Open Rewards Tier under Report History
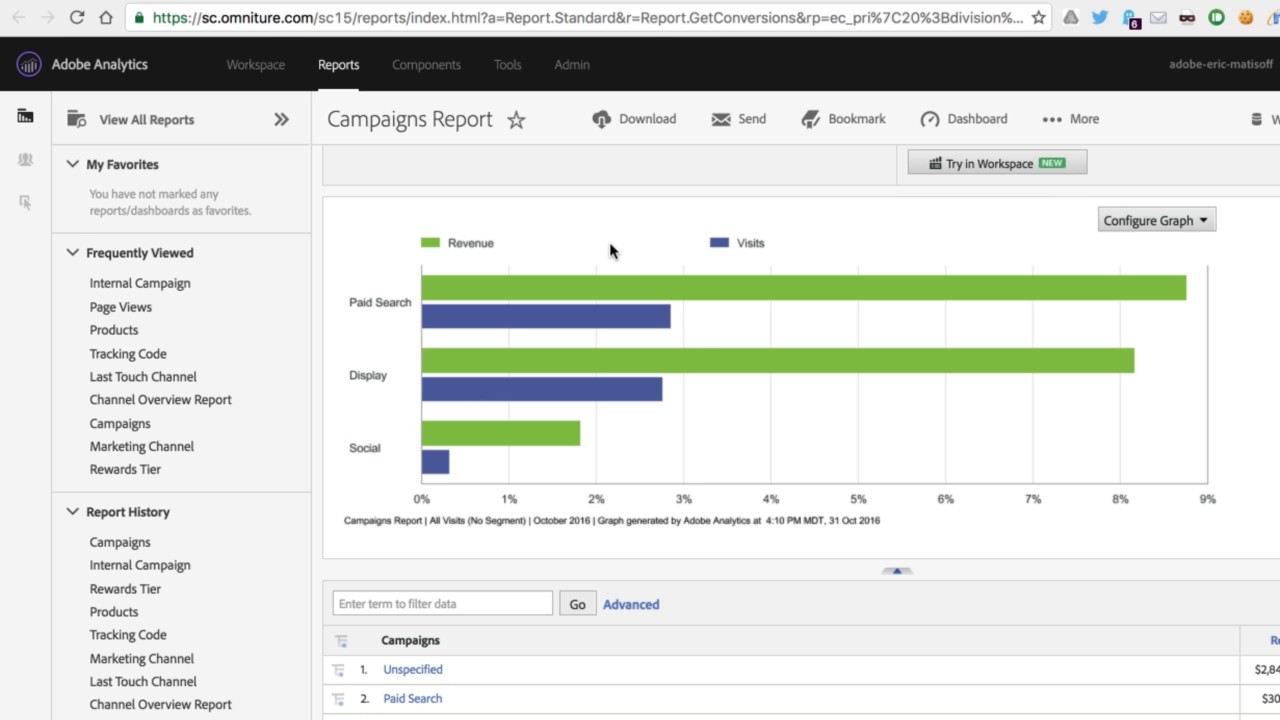Screen dimensions: 1280x720 125,589
